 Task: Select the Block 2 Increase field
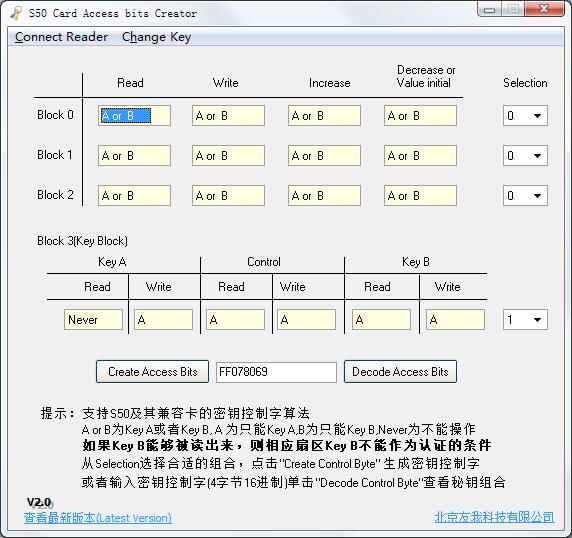pos(324,196)
